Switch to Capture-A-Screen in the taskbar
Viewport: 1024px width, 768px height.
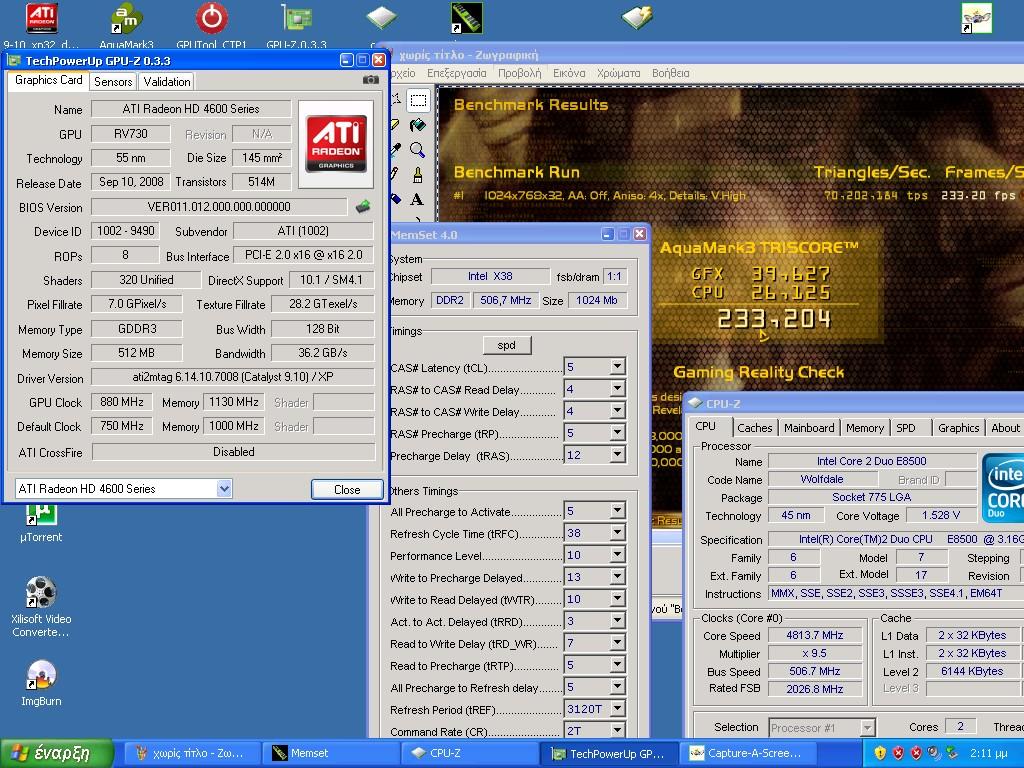(x=746, y=753)
